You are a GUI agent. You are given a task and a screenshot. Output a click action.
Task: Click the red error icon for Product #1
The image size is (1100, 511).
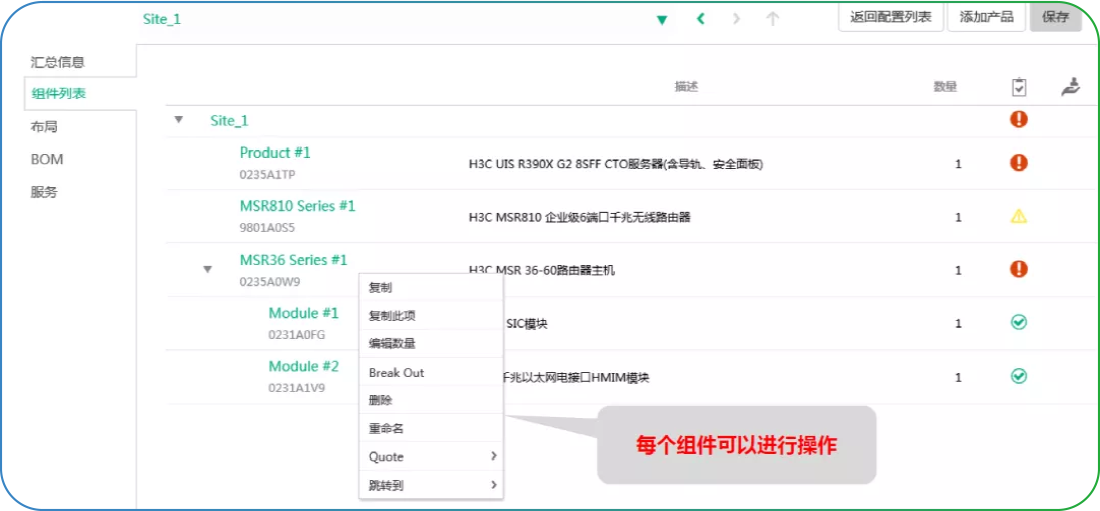[1019, 164]
